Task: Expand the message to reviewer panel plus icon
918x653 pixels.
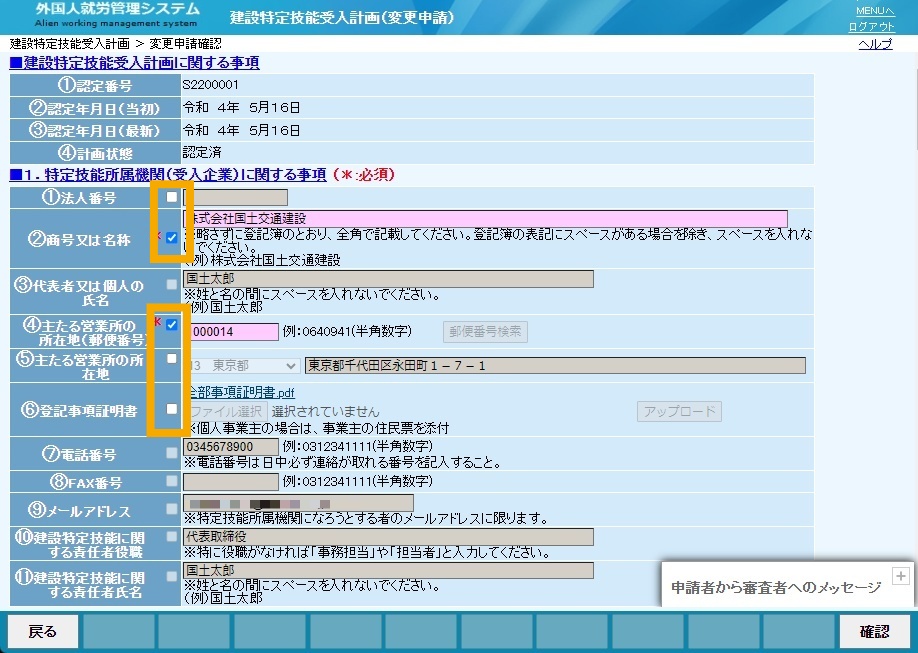Action: pos(900,576)
